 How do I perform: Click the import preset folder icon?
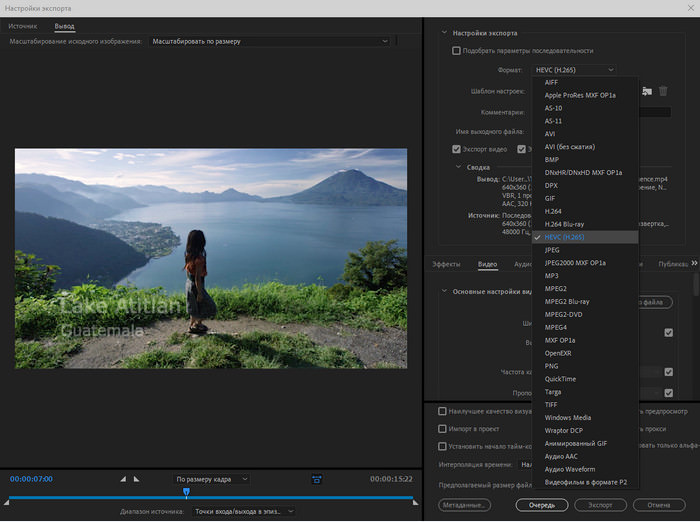click(x=647, y=91)
